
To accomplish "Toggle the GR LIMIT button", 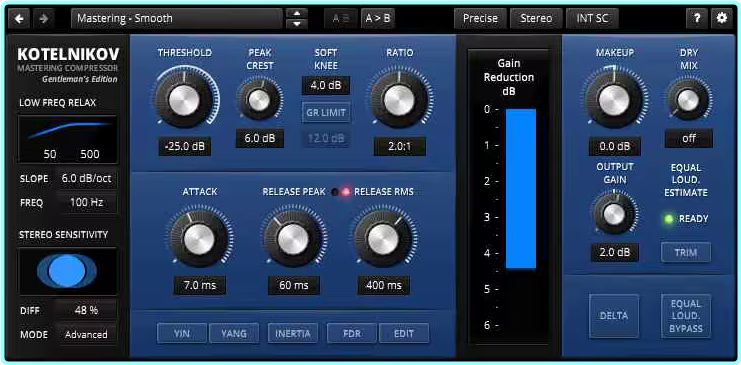I will click(x=326, y=113).
